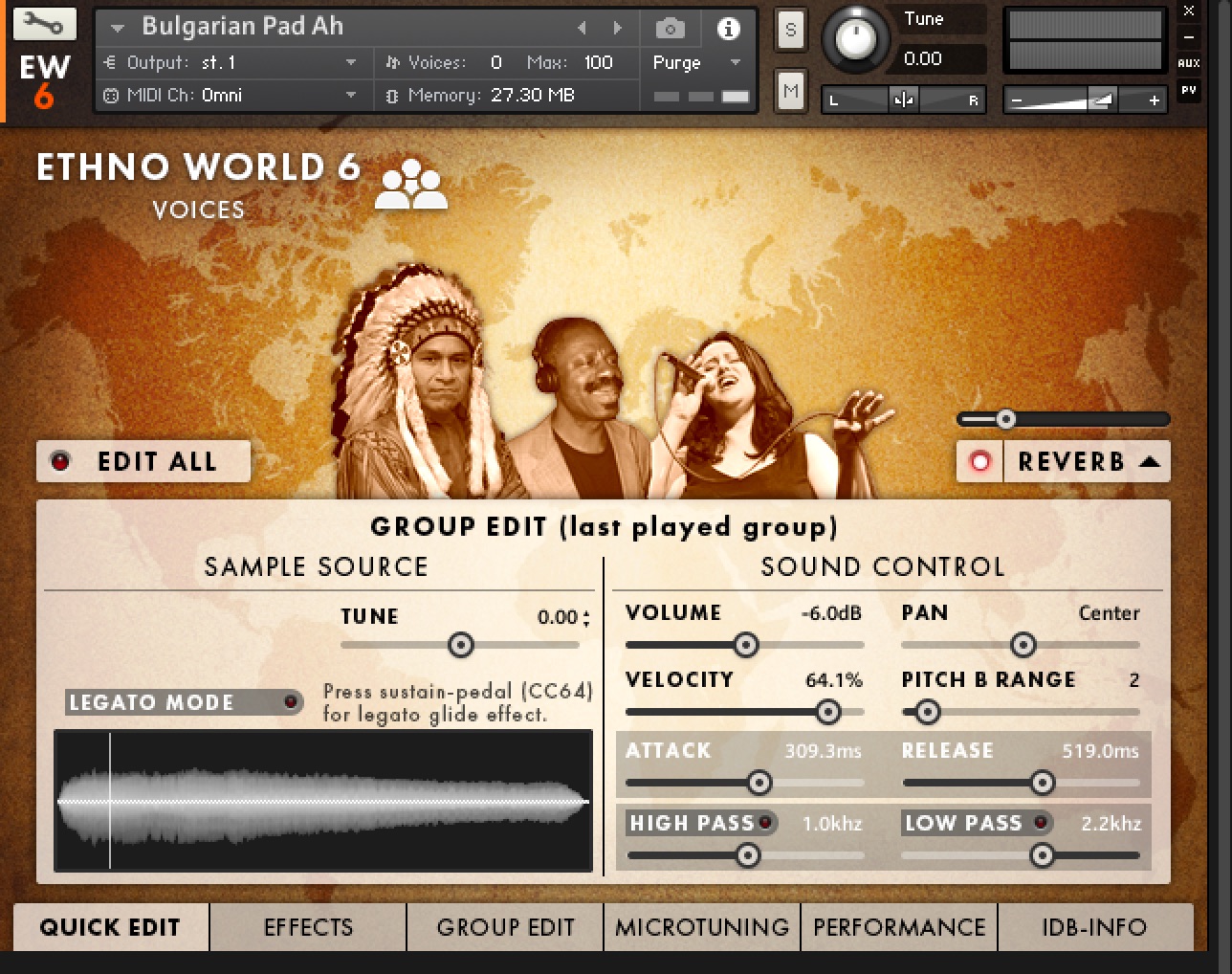Click the header pan center icon
Screen dimensions: 1232x974
903,100
